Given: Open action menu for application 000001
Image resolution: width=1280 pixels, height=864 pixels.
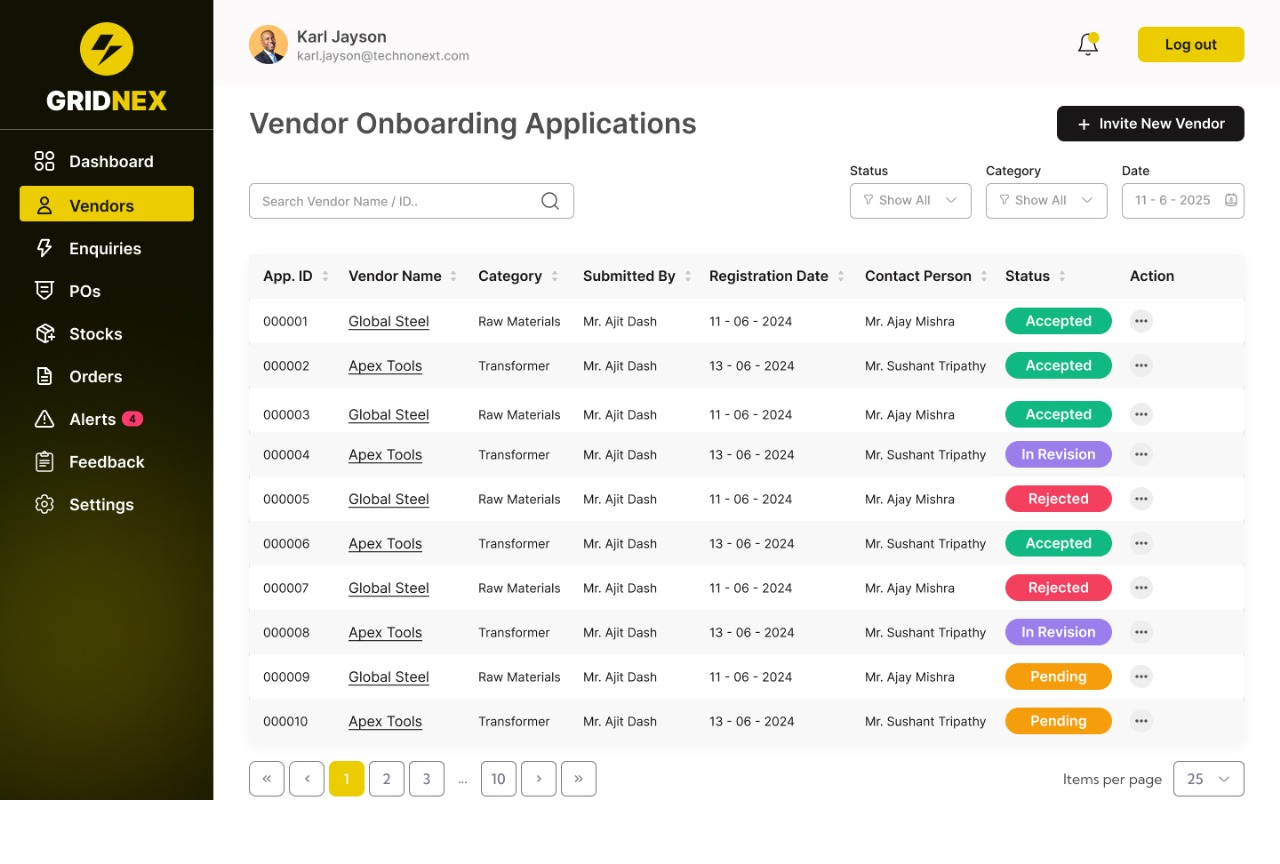Looking at the screenshot, I should point(1141,321).
